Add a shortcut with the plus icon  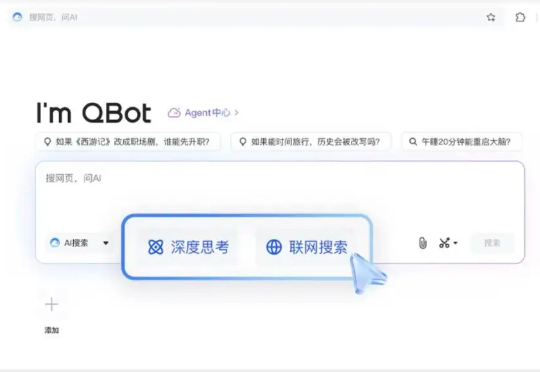[51, 304]
